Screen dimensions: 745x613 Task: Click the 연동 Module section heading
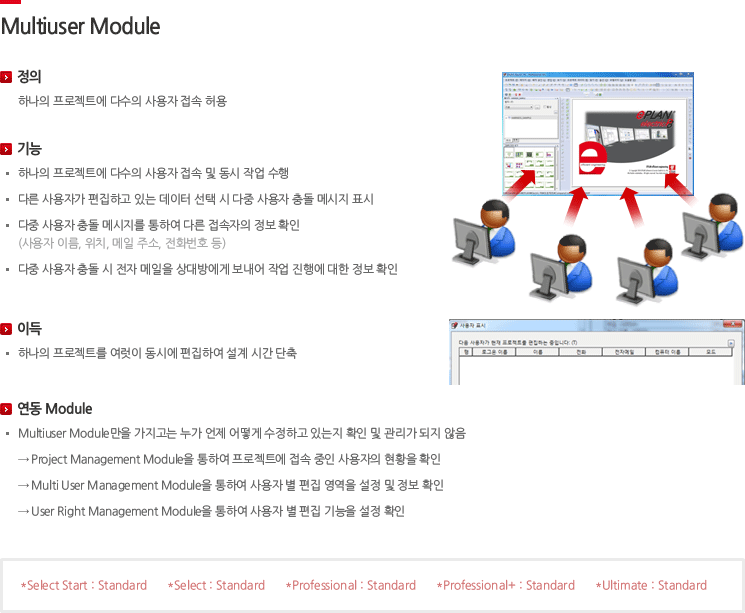55,409
